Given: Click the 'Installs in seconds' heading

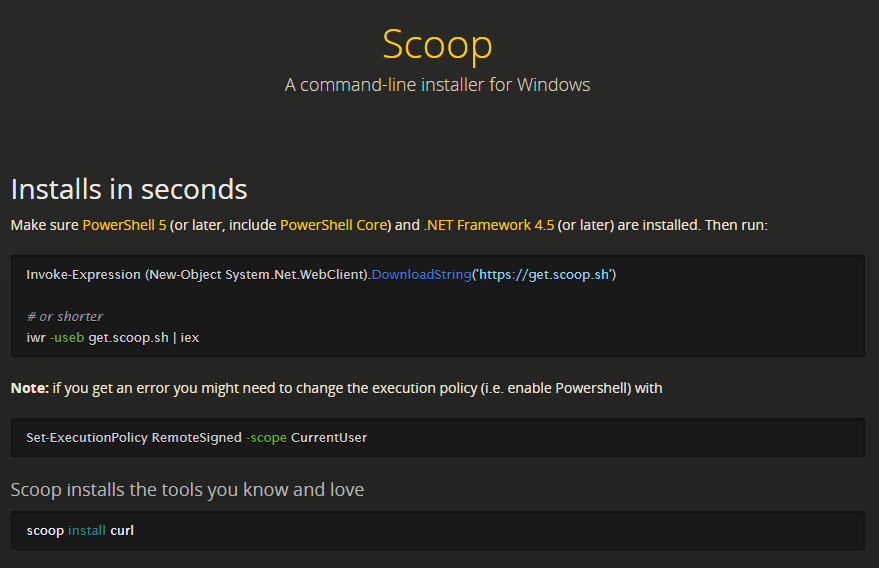Looking at the screenshot, I should pos(128,188).
